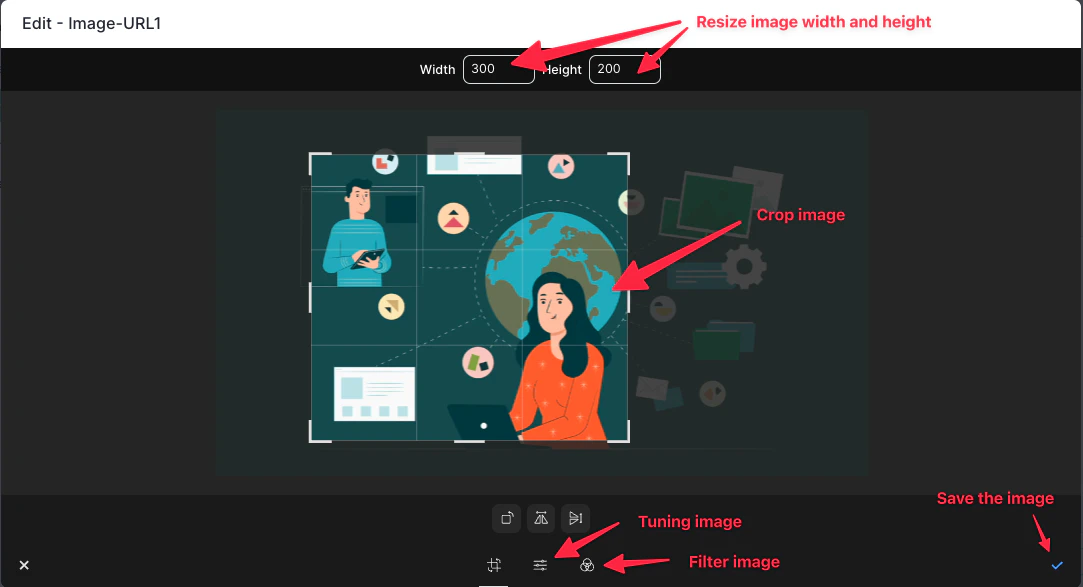Open the Tuning adjustments panel
The width and height of the screenshot is (1083, 587).
click(x=540, y=564)
